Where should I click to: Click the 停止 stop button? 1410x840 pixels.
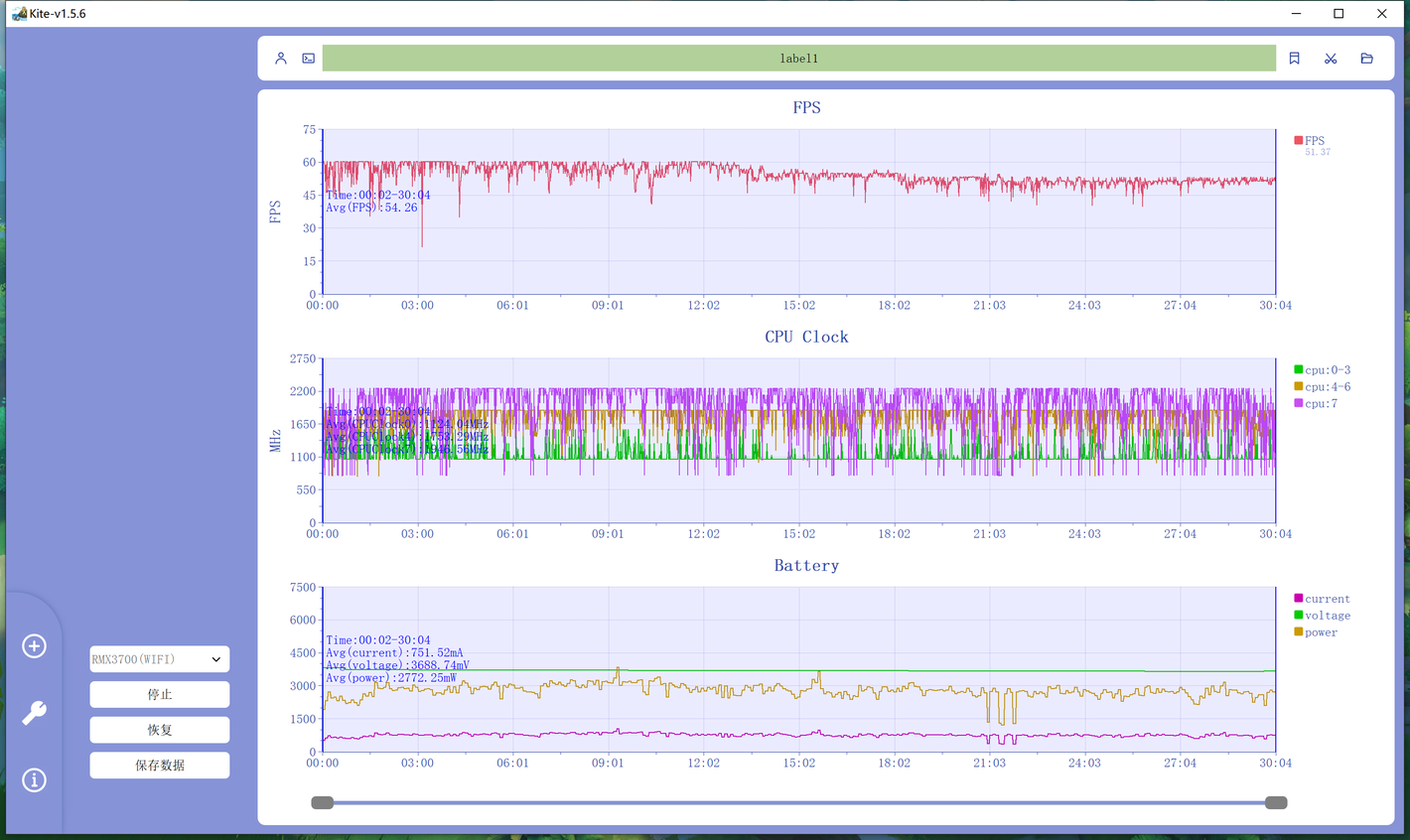(160, 695)
